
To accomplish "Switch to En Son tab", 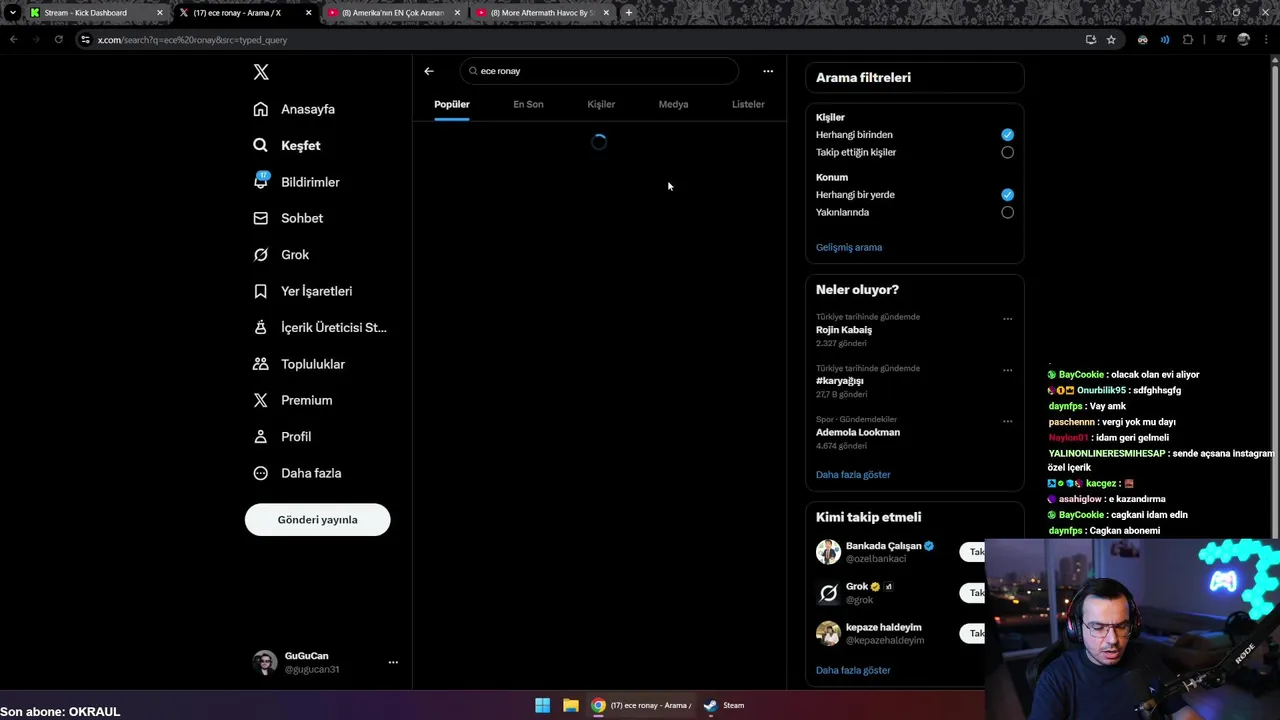I will (x=528, y=104).
